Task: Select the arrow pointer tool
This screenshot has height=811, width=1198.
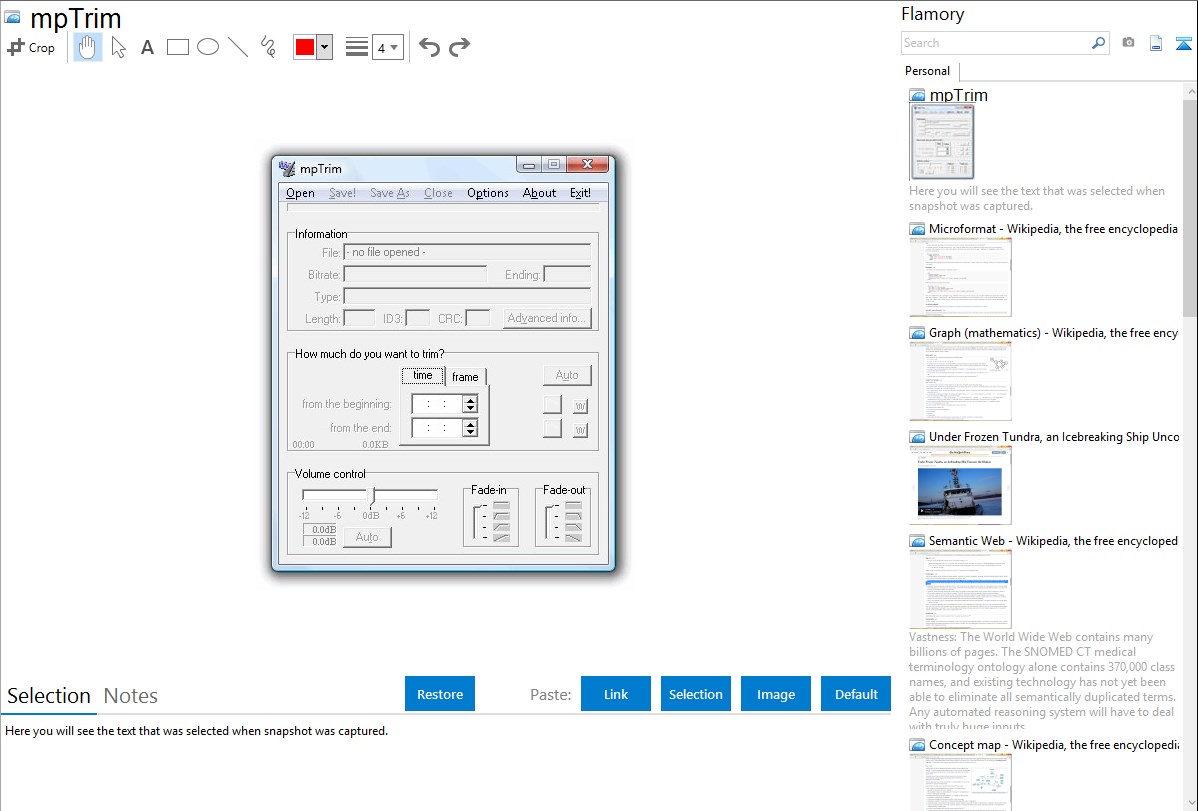Action: (118, 47)
